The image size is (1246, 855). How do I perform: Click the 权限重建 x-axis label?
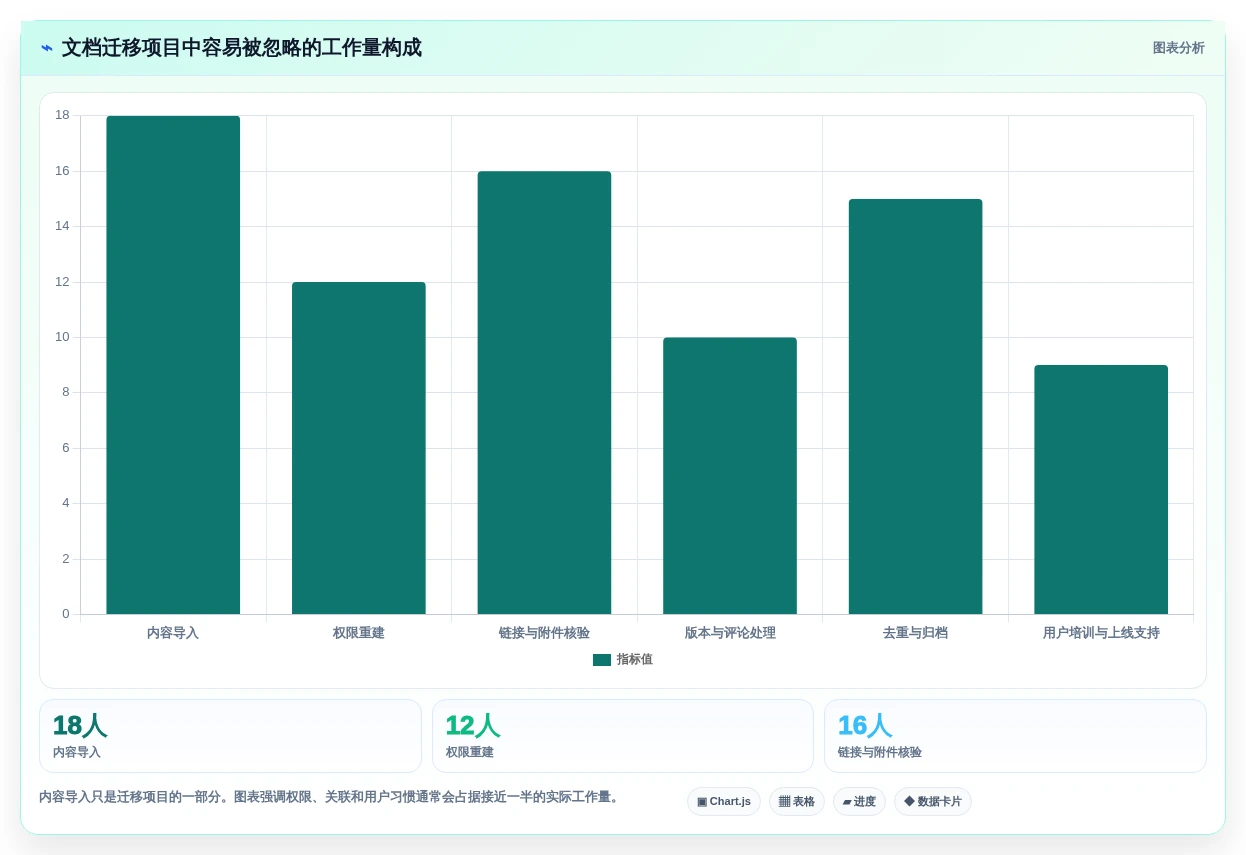(359, 633)
